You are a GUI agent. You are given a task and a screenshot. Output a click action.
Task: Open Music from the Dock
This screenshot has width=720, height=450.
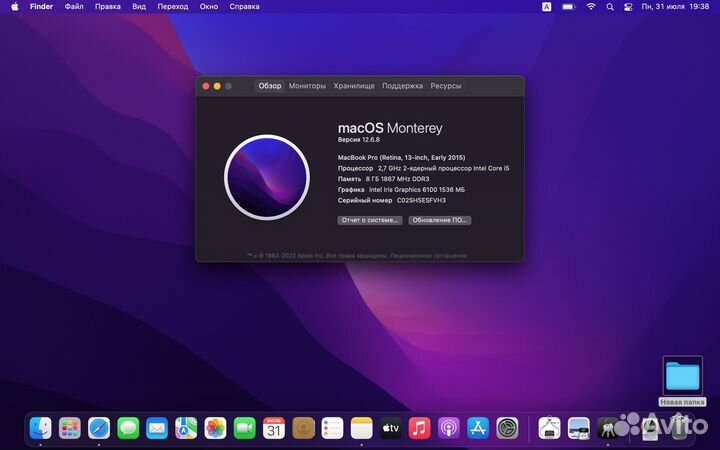420,428
